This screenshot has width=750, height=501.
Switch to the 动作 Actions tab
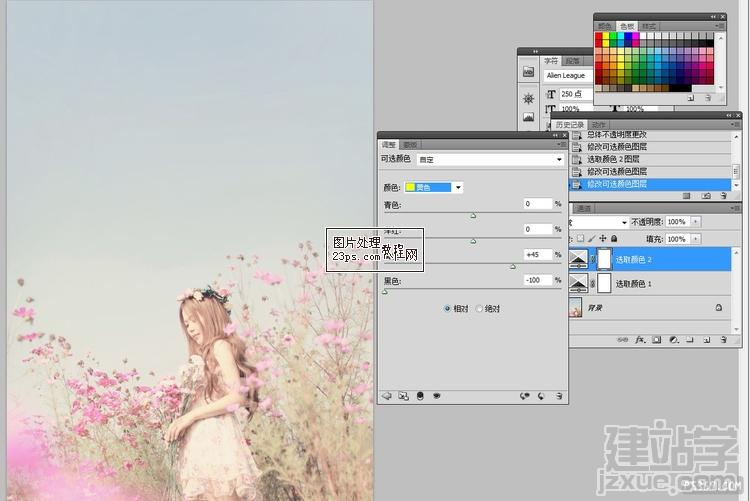pos(598,125)
